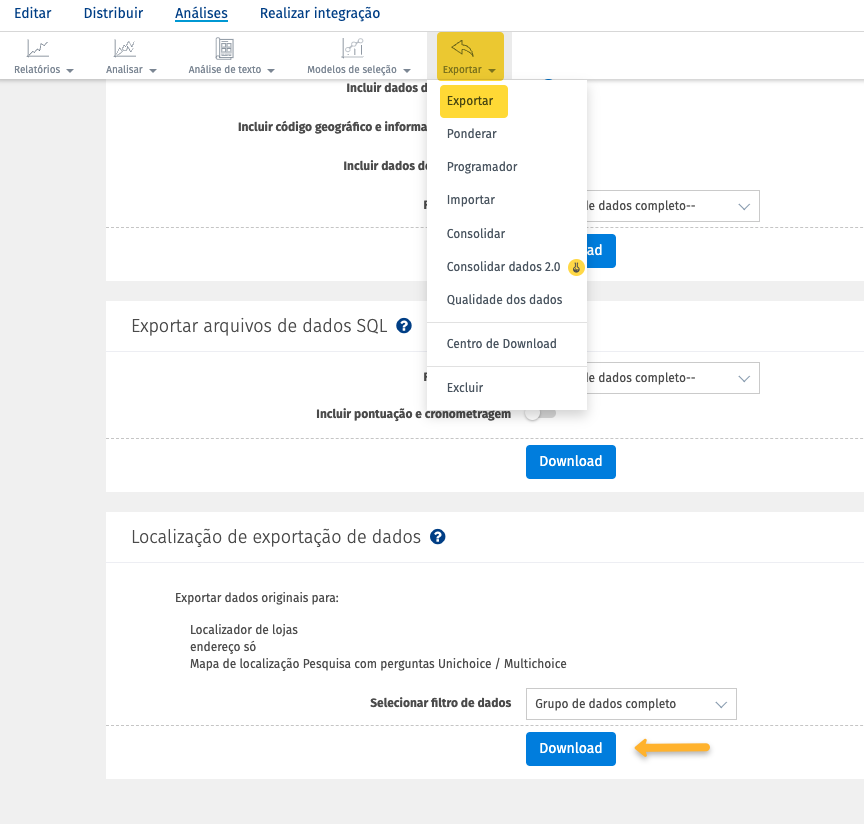Select the Analisar analysis icon
Screen dimensions: 864x824
click(124, 48)
